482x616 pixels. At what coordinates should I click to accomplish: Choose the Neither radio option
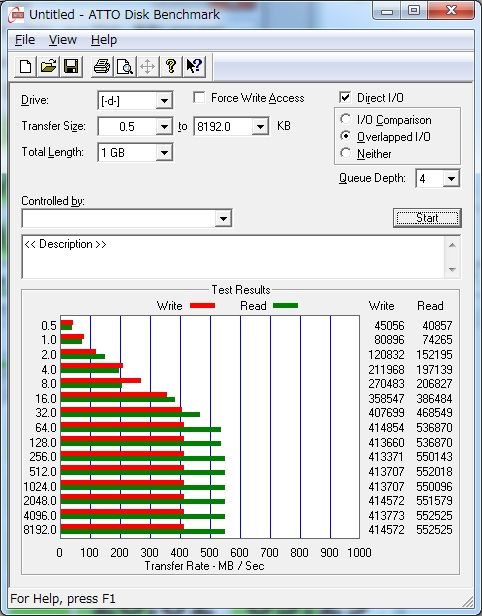coord(345,153)
